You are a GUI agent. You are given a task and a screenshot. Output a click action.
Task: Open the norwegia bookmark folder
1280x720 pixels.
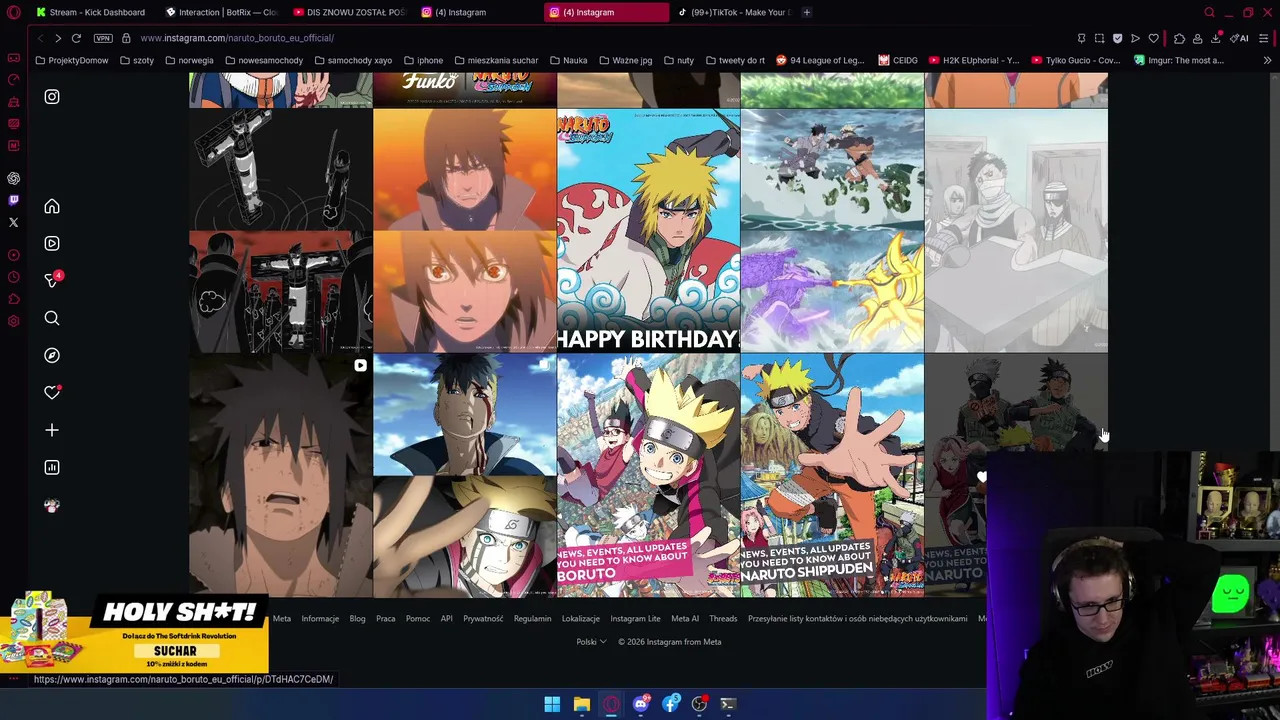[189, 60]
